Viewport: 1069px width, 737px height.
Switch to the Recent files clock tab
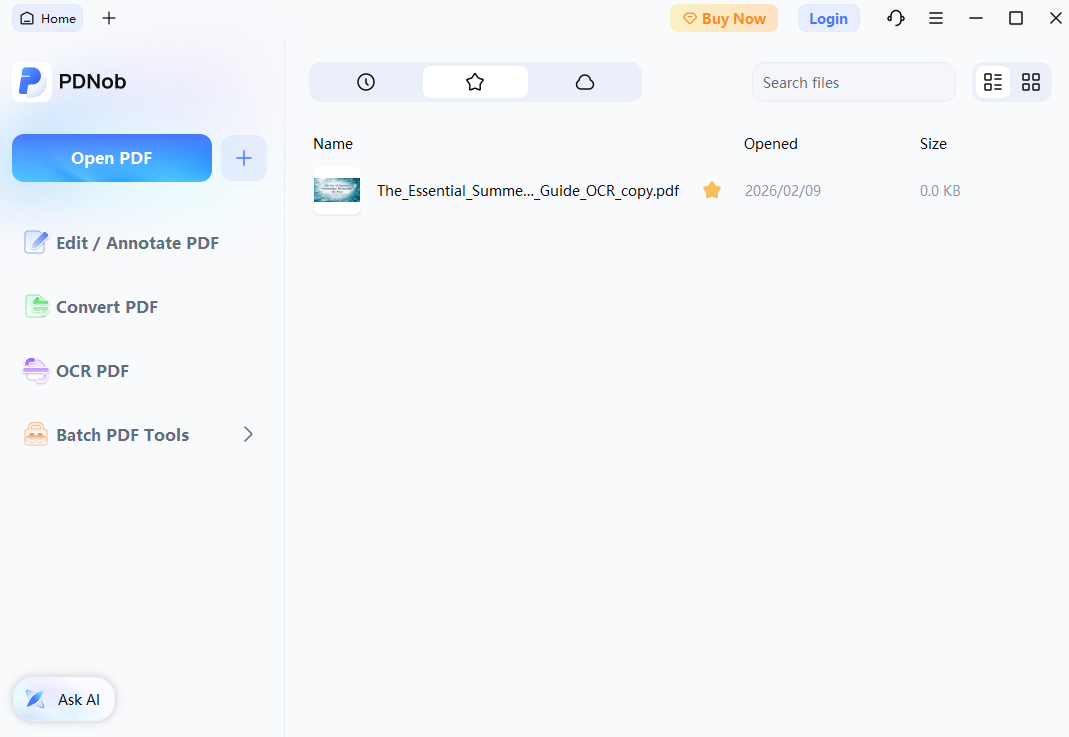tap(366, 82)
